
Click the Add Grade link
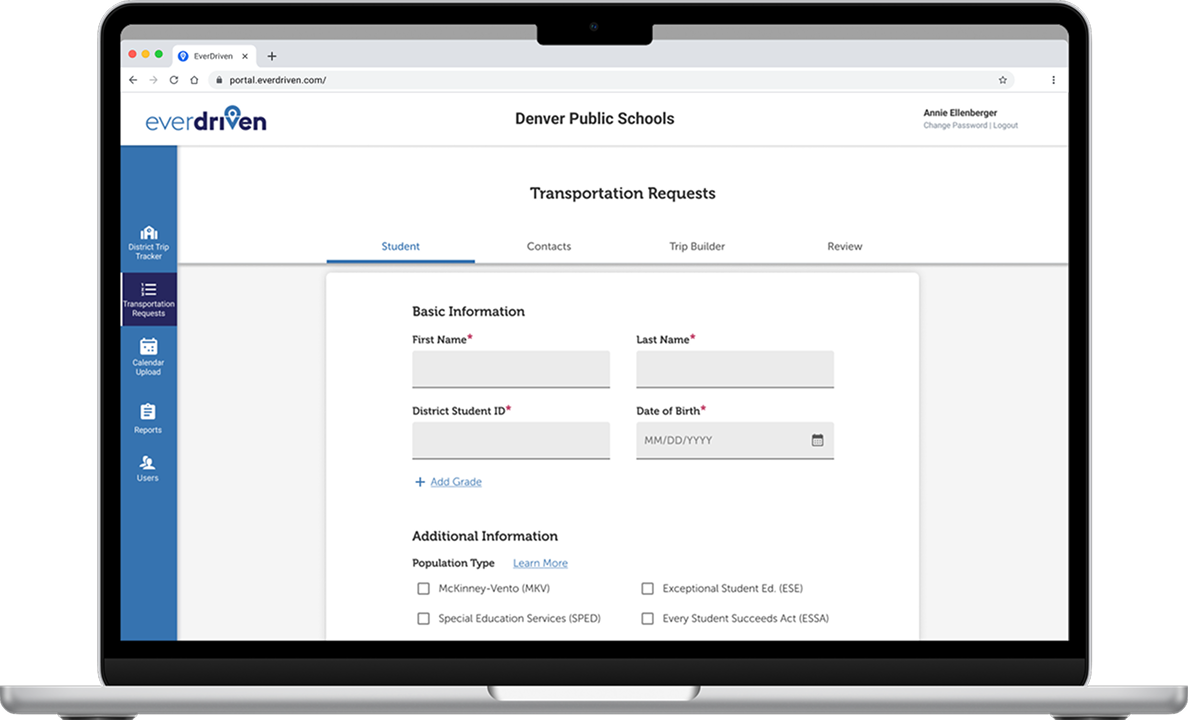click(456, 482)
